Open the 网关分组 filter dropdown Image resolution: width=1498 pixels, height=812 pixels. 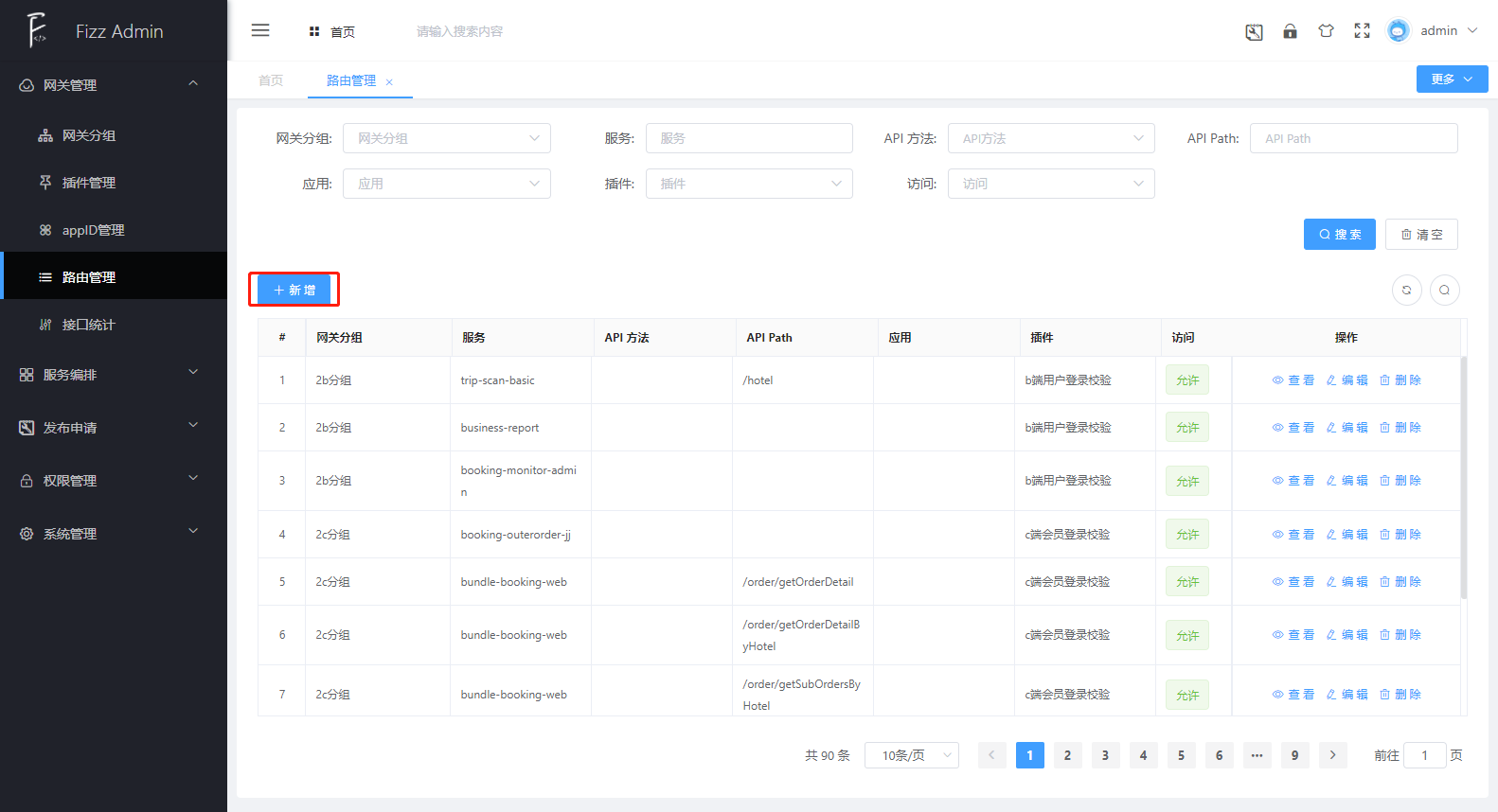point(446,138)
